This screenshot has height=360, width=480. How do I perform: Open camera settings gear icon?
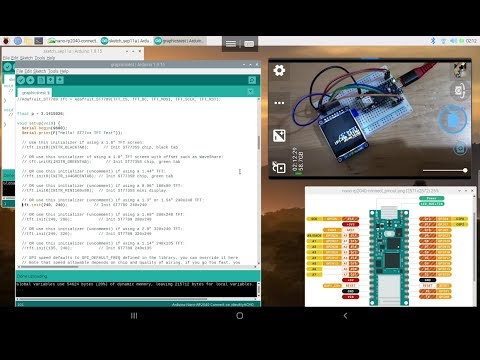point(279,70)
